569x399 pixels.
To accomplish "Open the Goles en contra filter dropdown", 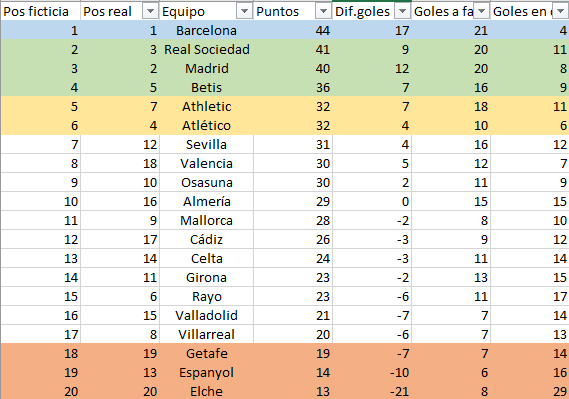I will point(561,12).
